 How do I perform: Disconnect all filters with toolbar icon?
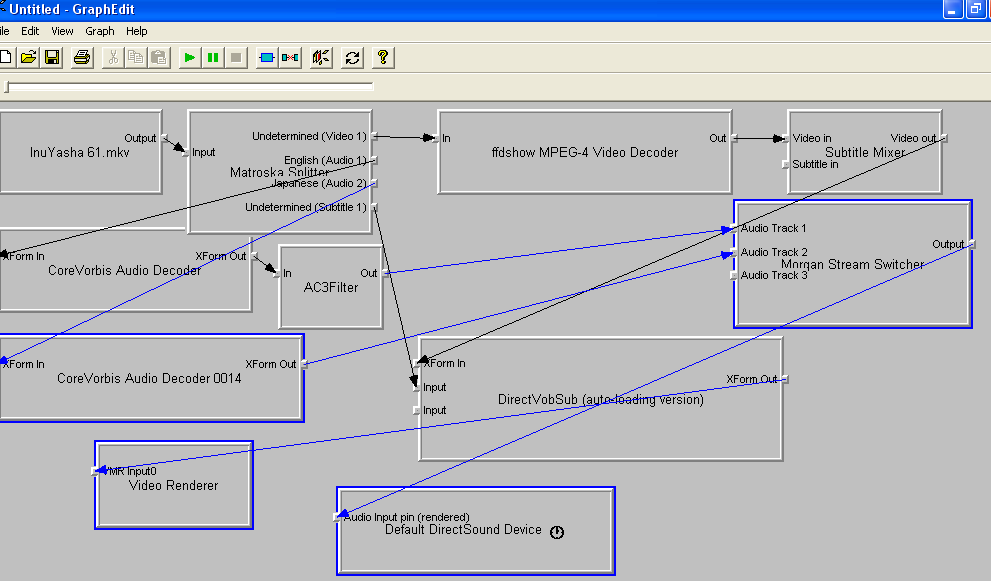click(290, 58)
